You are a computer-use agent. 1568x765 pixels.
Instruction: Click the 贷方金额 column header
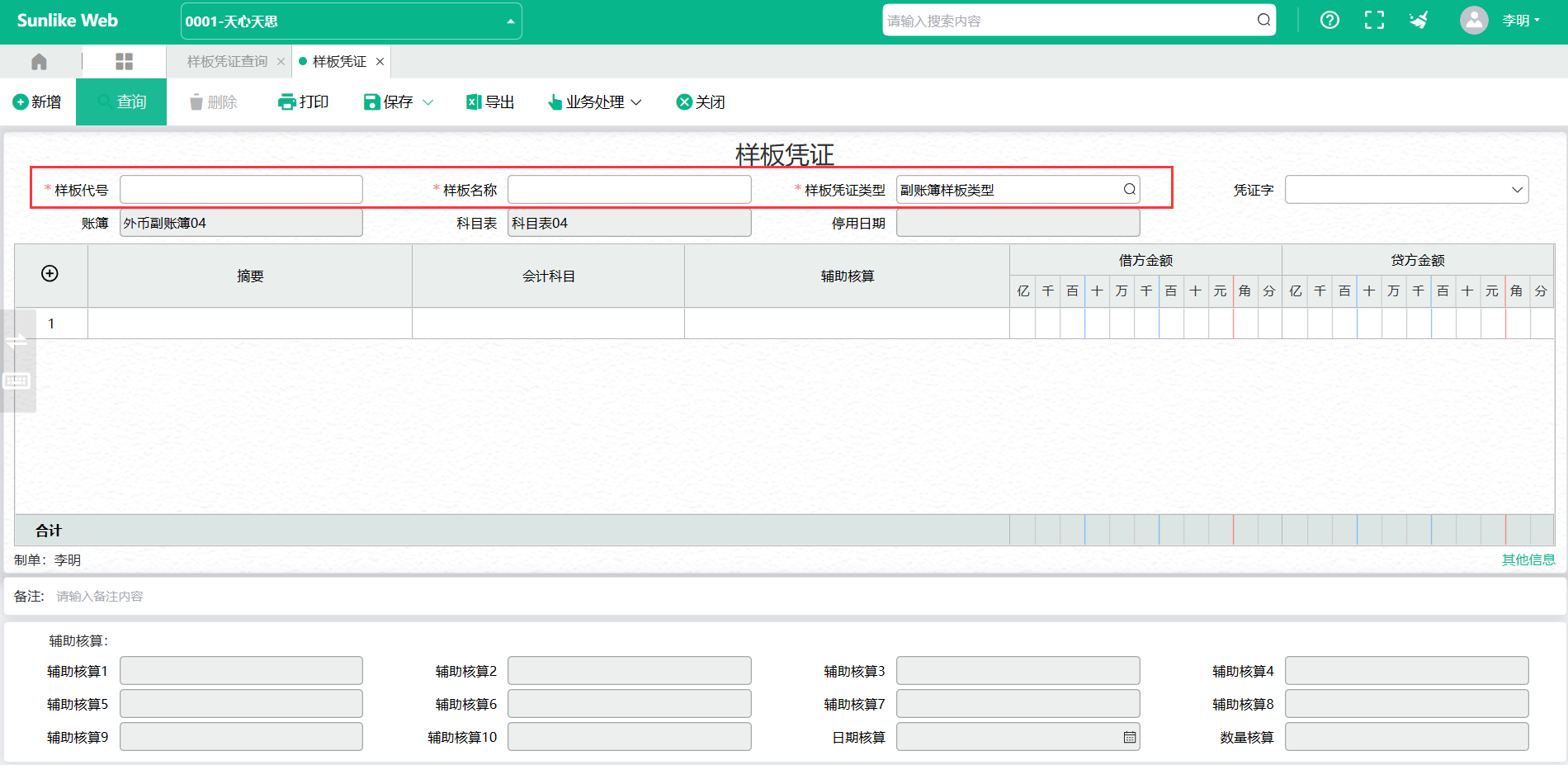[x=1418, y=261]
